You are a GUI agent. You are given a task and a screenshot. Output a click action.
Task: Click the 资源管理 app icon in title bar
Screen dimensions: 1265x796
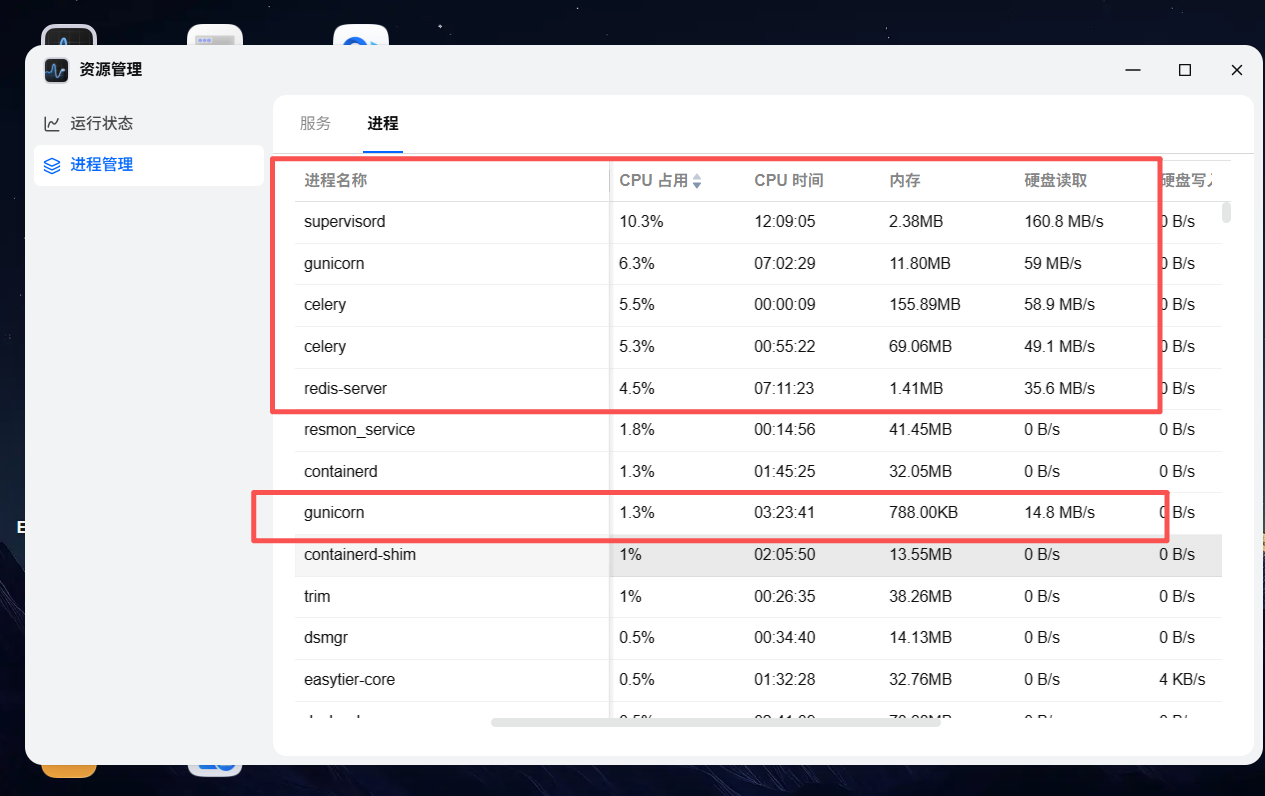(x=56, y=70)
